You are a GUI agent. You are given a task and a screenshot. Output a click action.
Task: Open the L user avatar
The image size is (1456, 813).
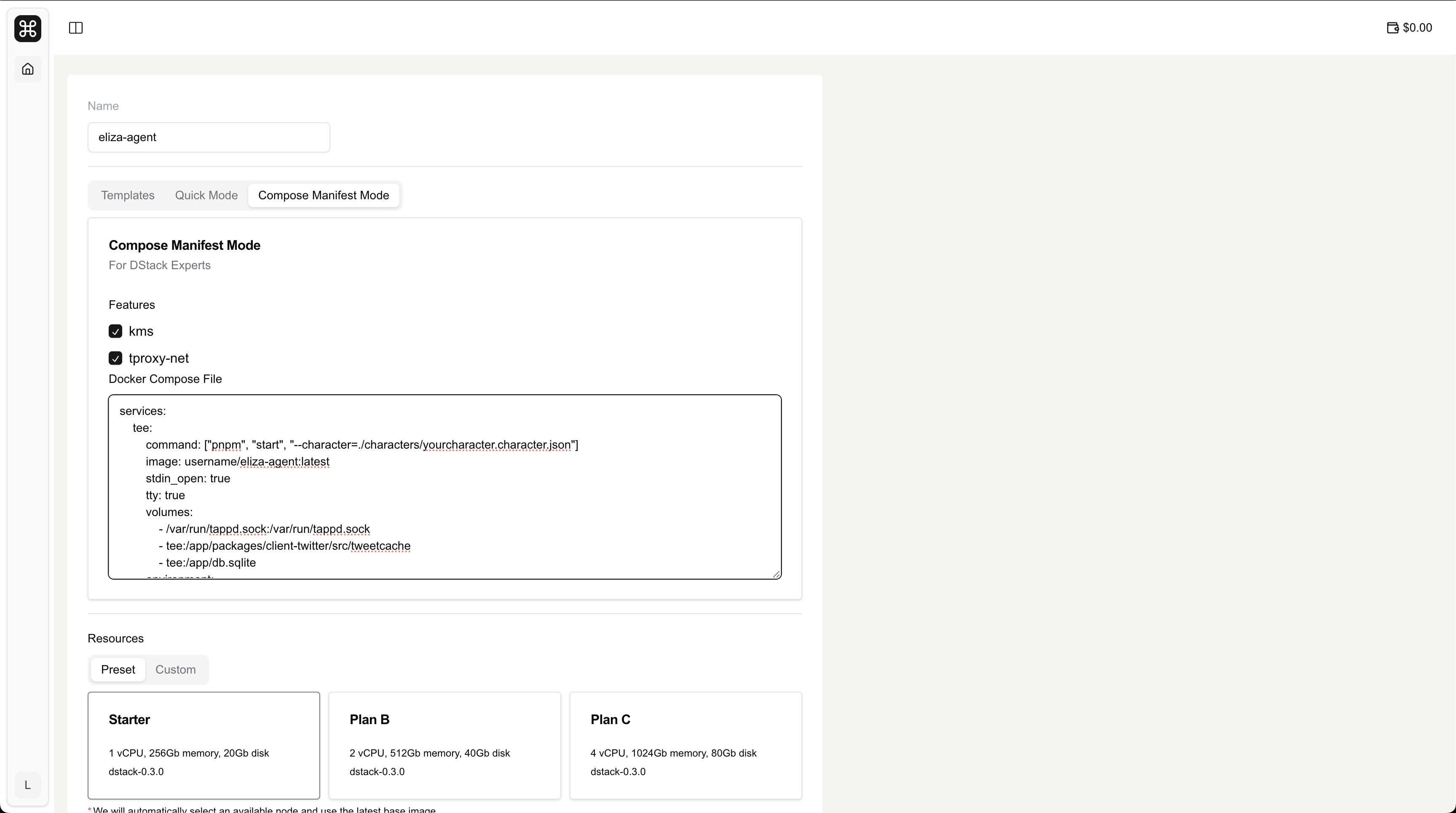point(28,785)
